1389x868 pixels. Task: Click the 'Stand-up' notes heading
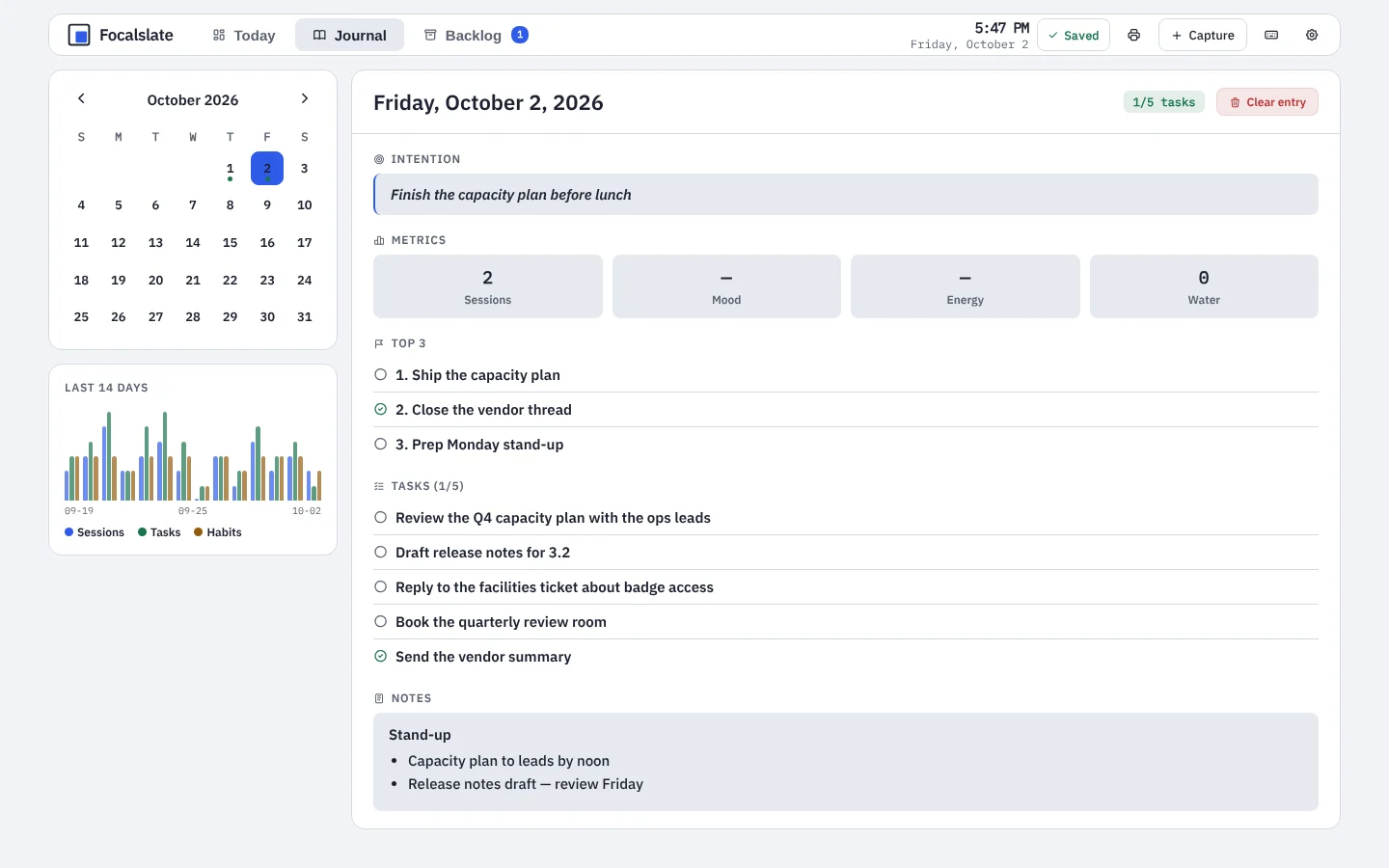[x=420, y=735]
